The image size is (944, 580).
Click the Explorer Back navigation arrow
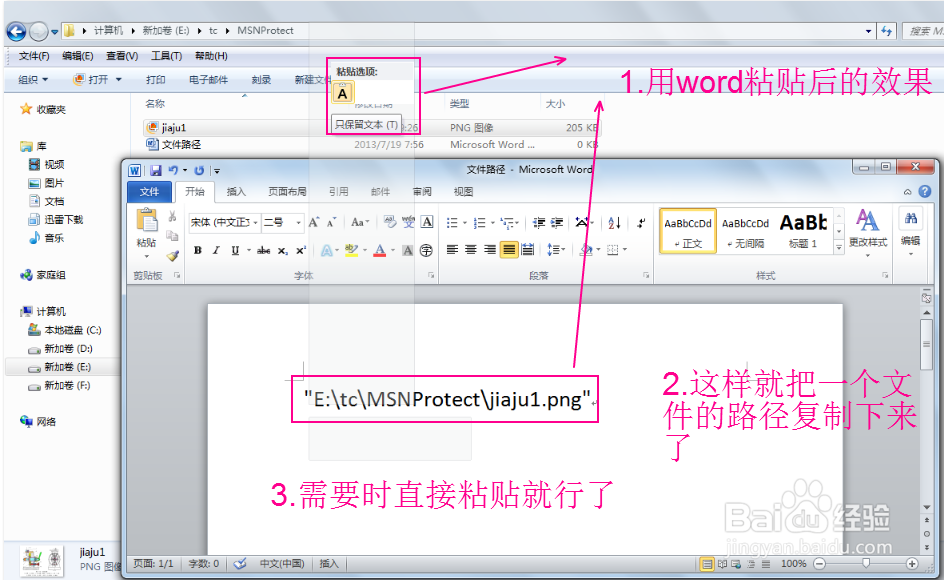[x=16, y=31]
